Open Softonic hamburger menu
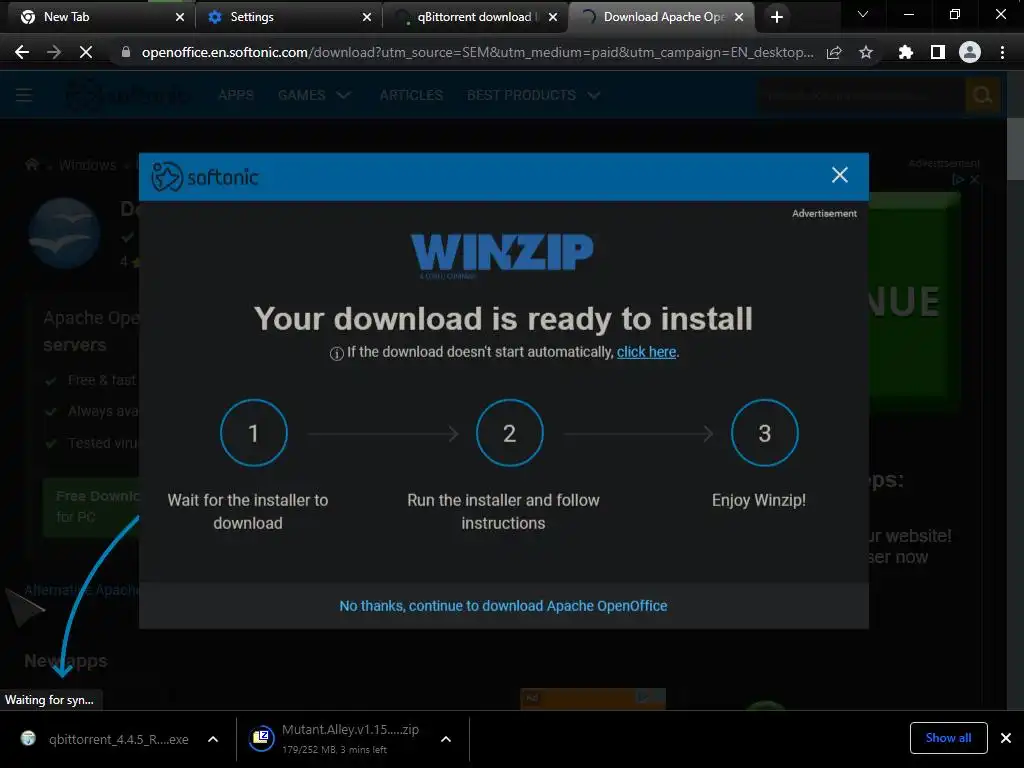 click(x=24, y=95)
